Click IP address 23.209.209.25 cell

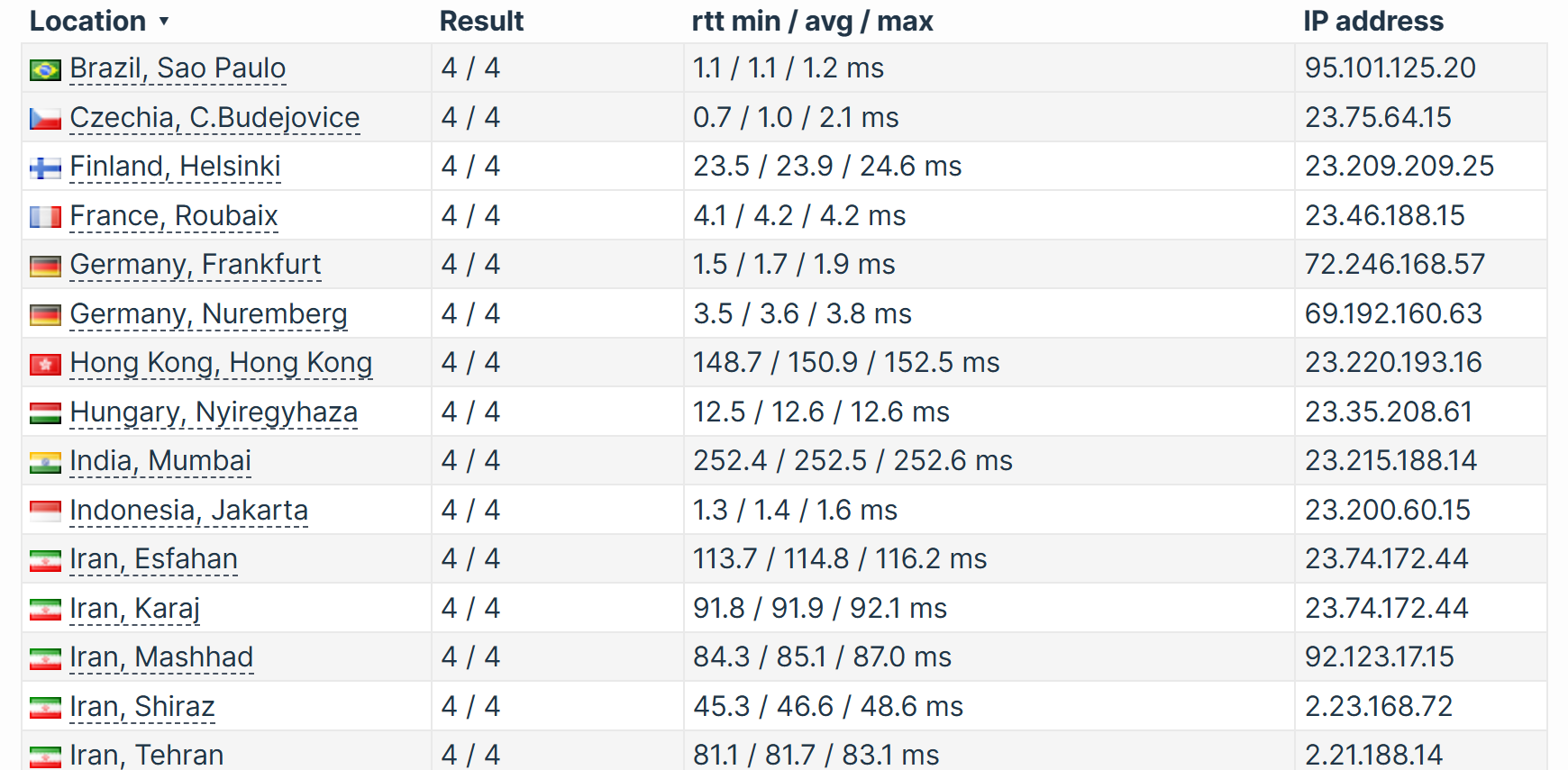[x=1399, y=167]
